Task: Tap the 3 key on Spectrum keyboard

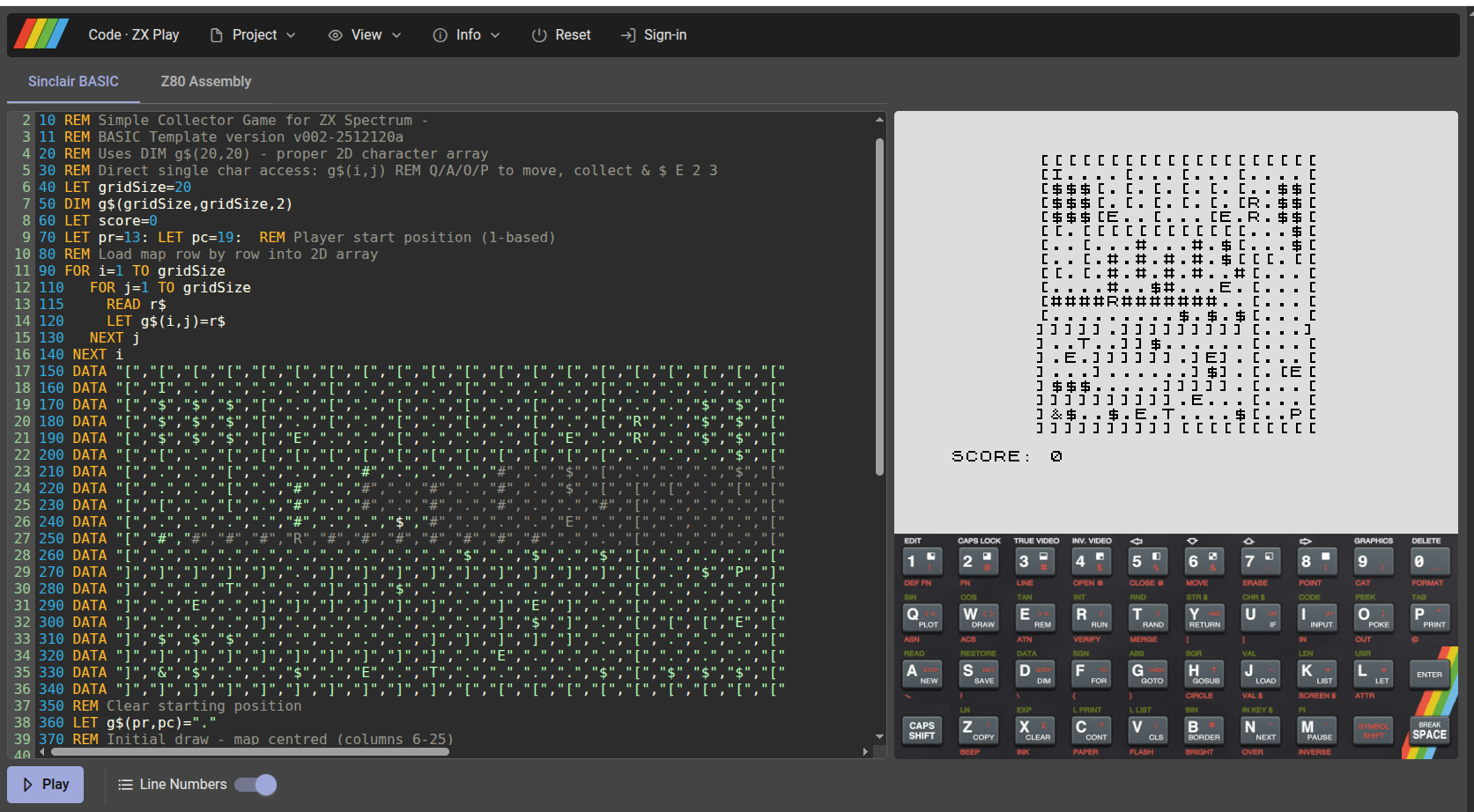Action: click(1035, 561)
